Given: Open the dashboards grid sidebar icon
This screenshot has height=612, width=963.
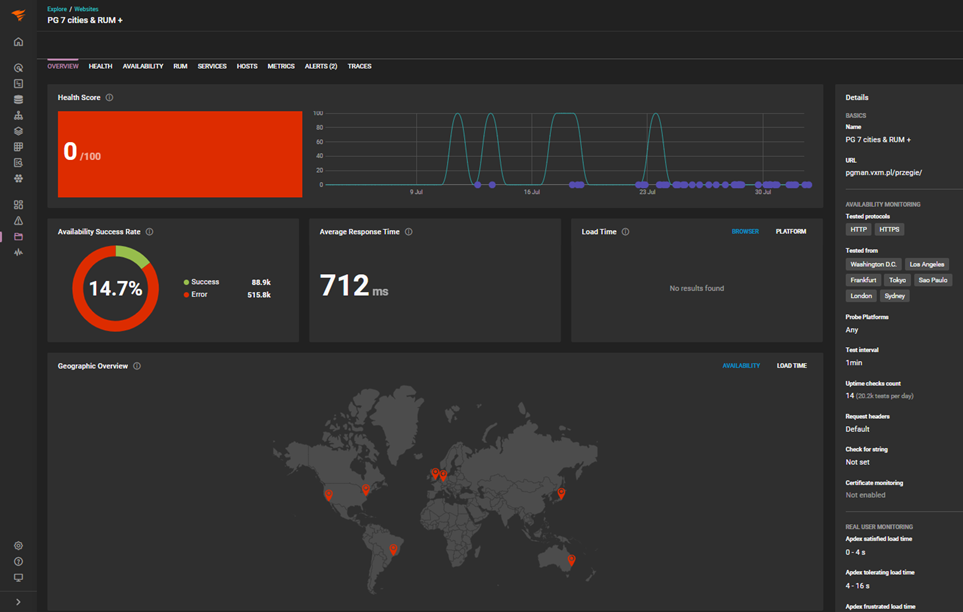Looking at the screenshot, I should [x=18, y=205].
